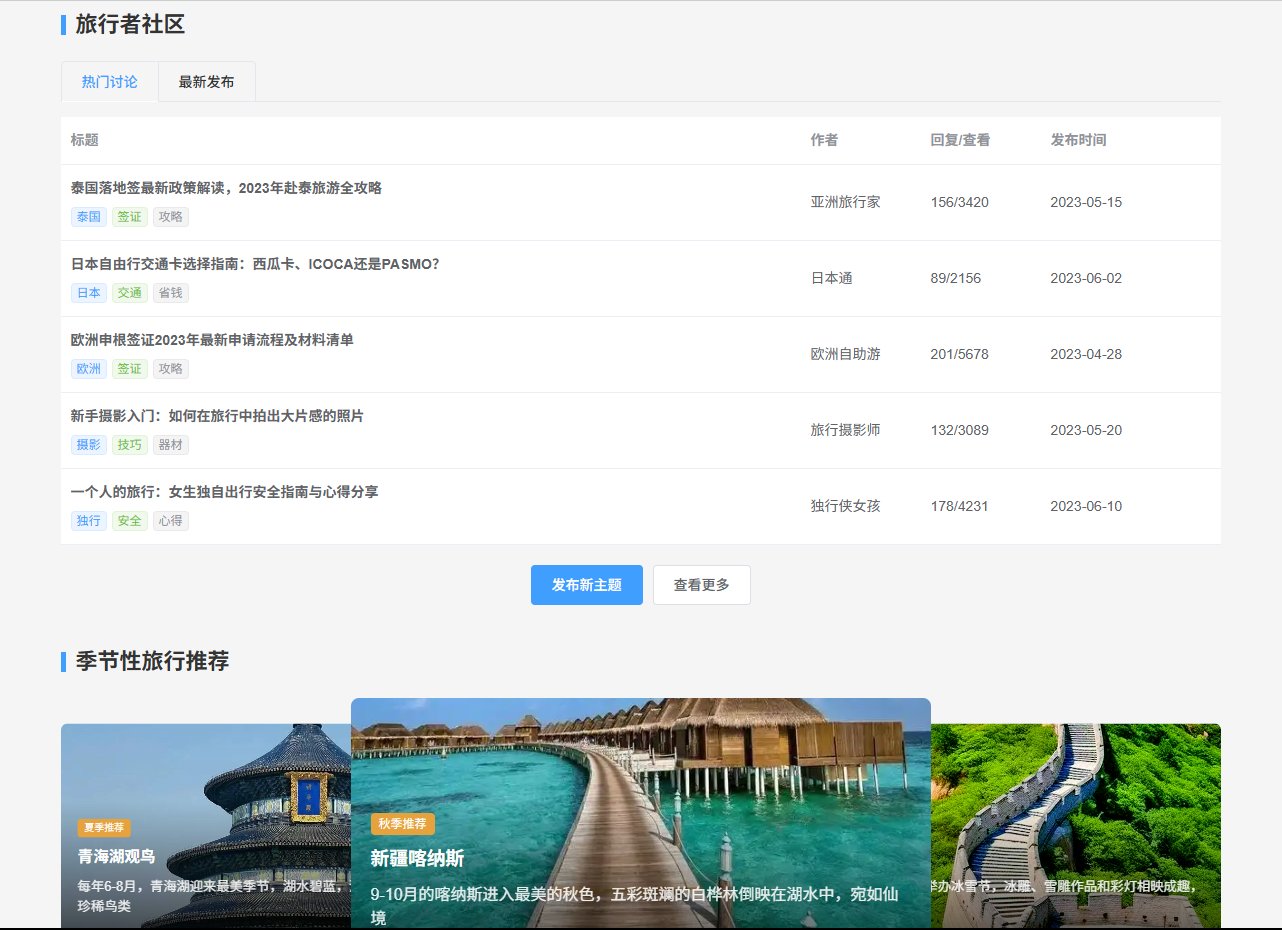Open the 最新发布 tab

[207, 82]
